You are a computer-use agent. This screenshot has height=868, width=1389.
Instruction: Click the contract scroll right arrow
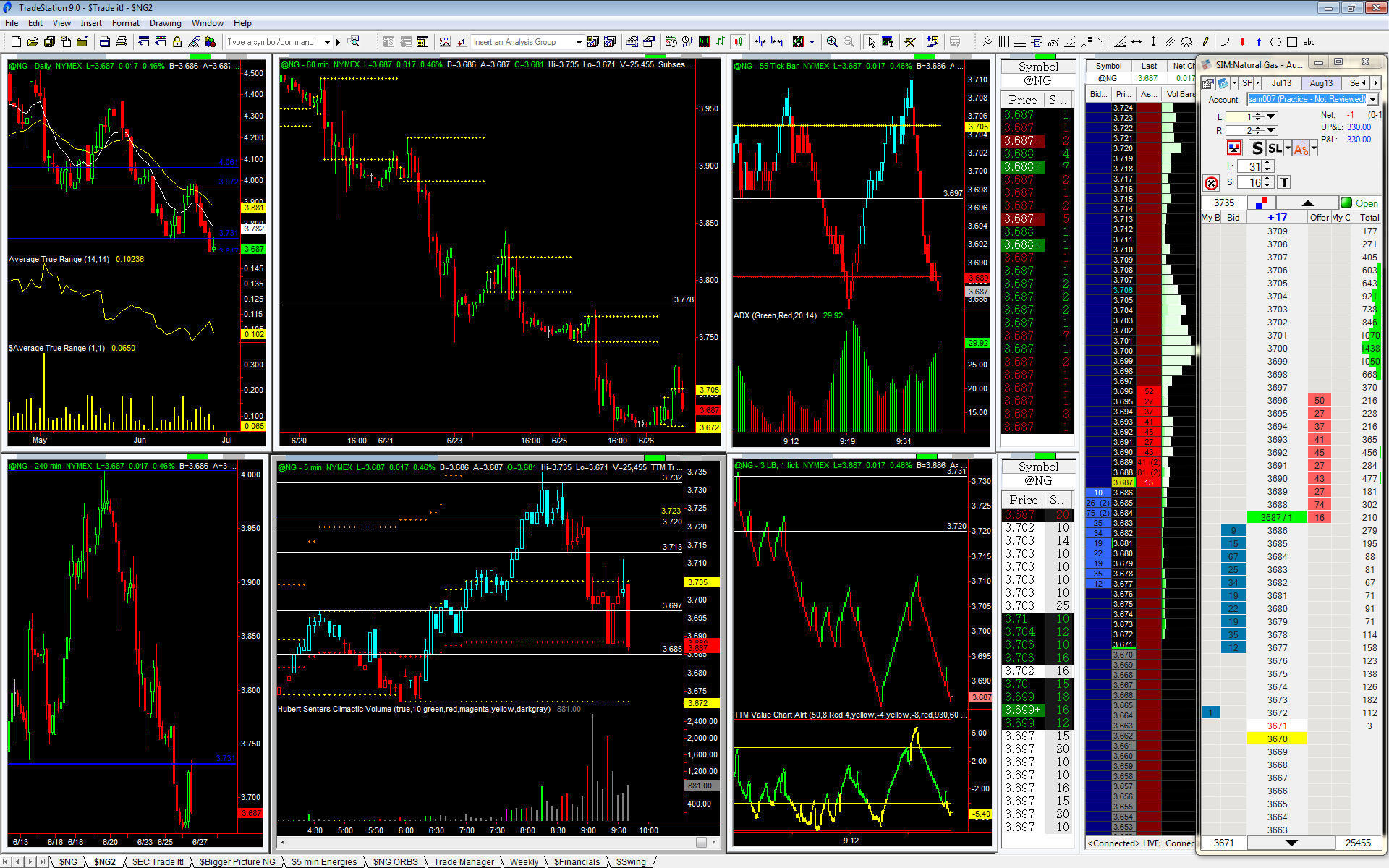1376,83
